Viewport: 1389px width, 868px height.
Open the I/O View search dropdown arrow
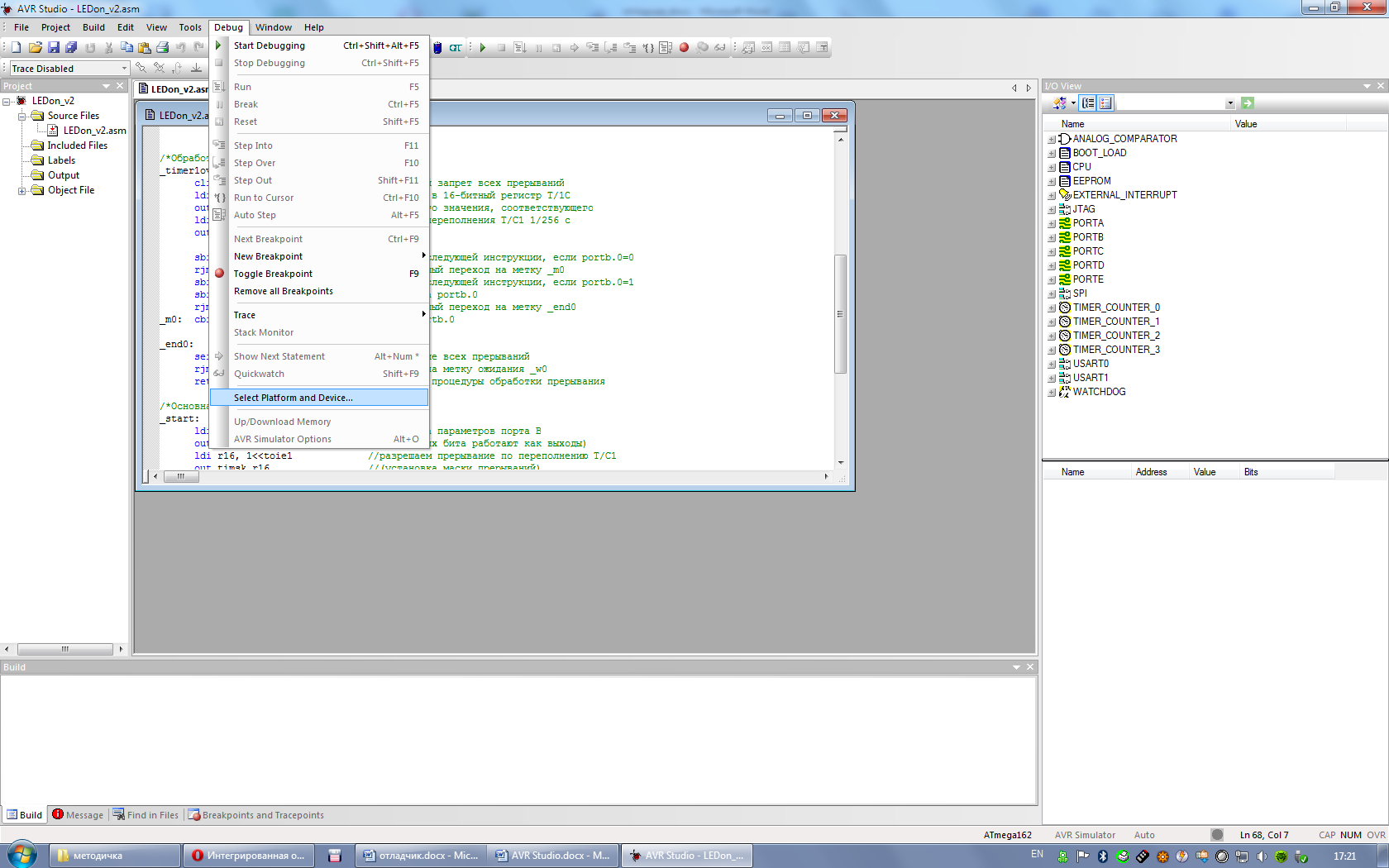pos(1230,103)
